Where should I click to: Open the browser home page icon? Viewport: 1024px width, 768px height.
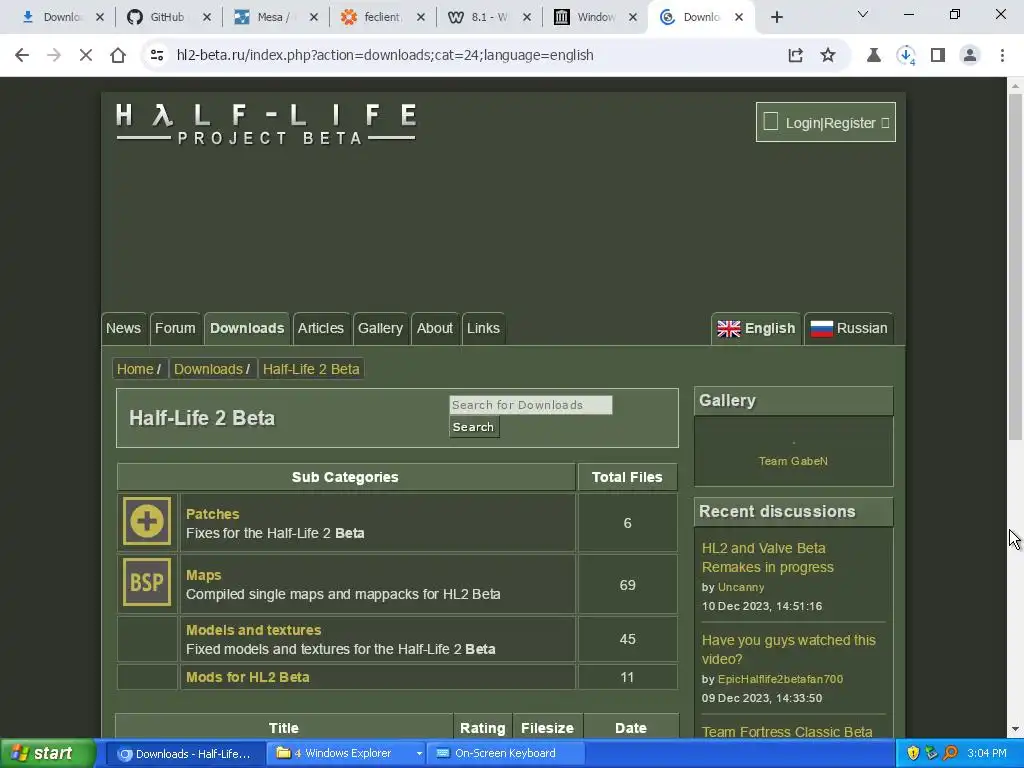(x=118, y=56)
